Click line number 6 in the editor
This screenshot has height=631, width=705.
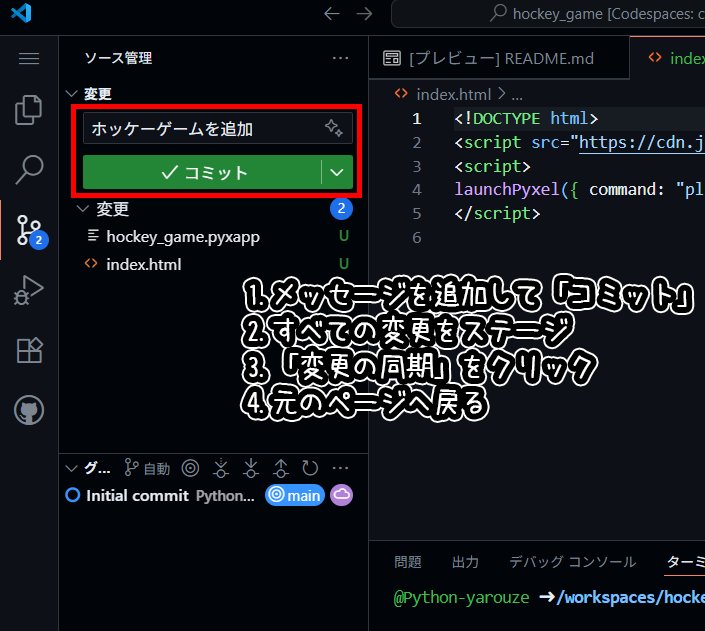coord(417,237)
